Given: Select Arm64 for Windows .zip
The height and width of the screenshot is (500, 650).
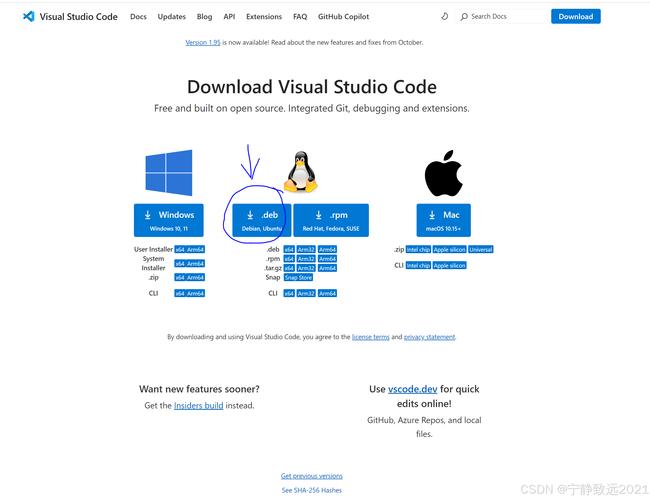Looking at the screenshot, I should (x=195, y=277).
